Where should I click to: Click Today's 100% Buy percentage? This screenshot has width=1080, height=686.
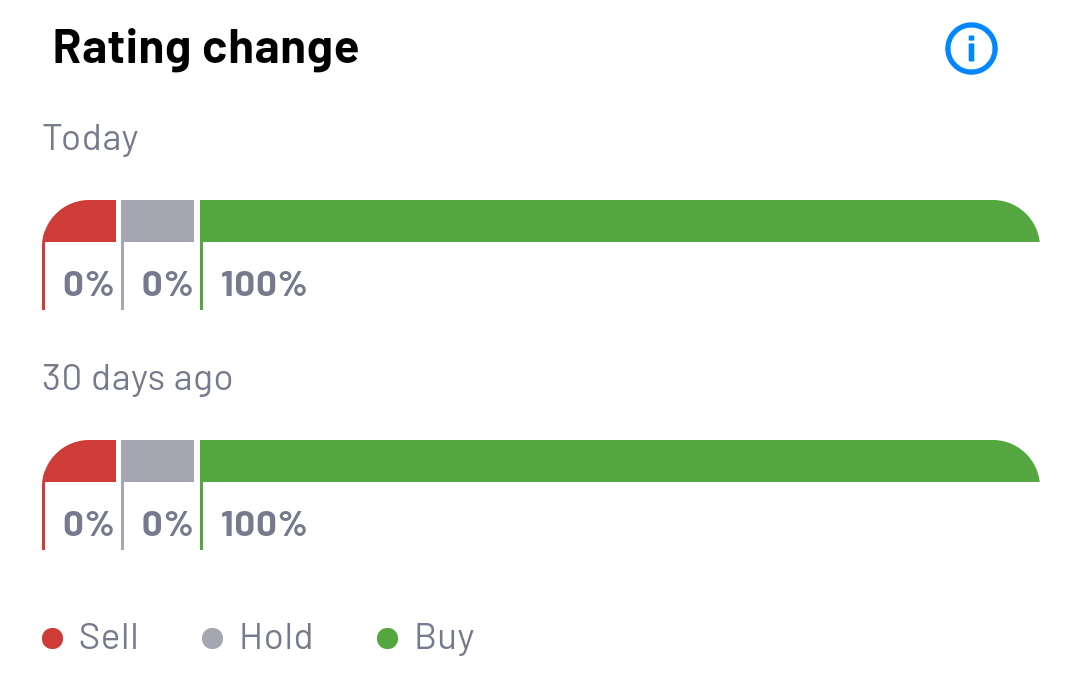(263, 284)
